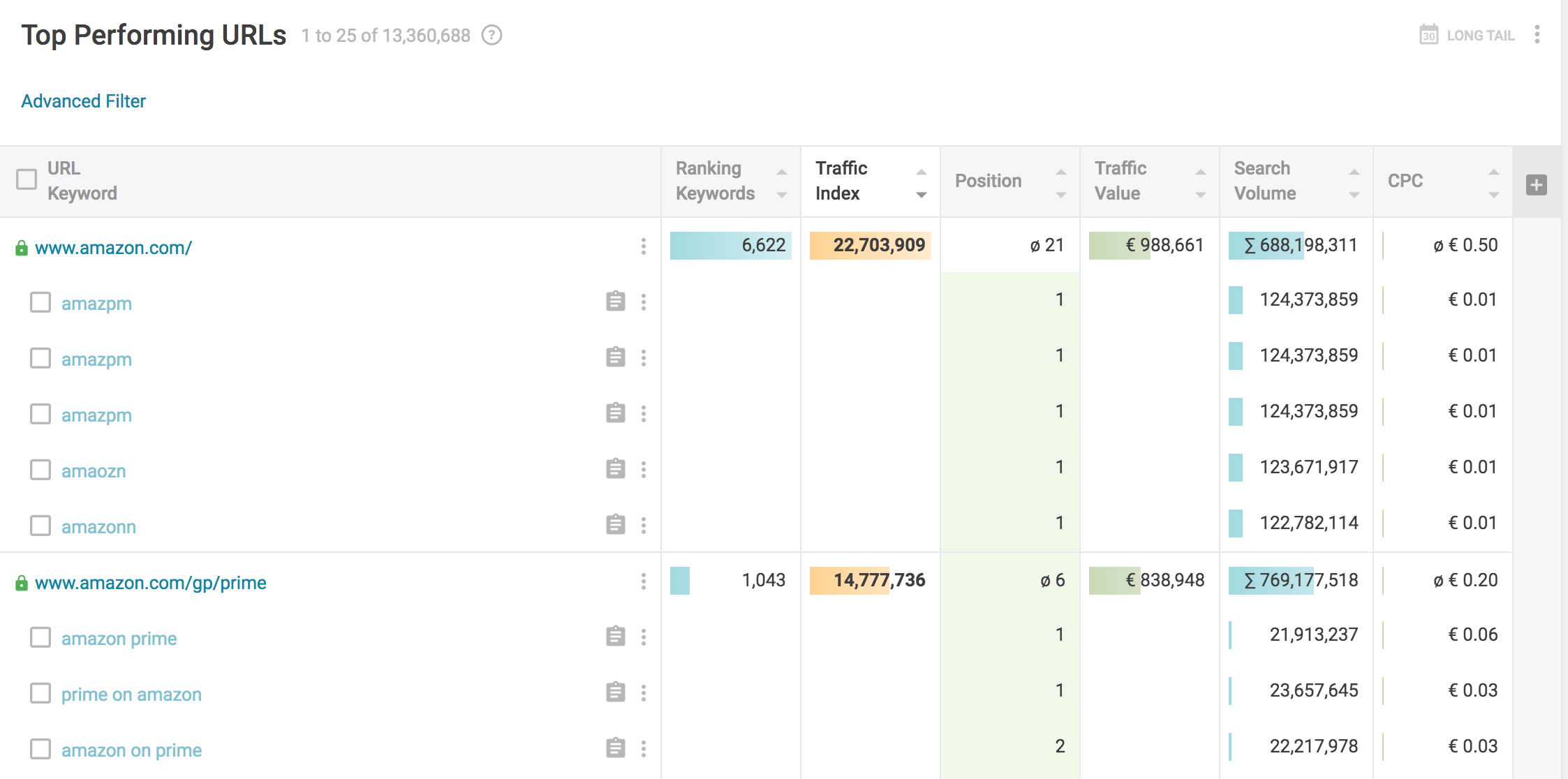1568x779 pixels.
Task: Click the green lock icon beside www.amazon.com/gp/prime
Action: click(x=22, y=583)
